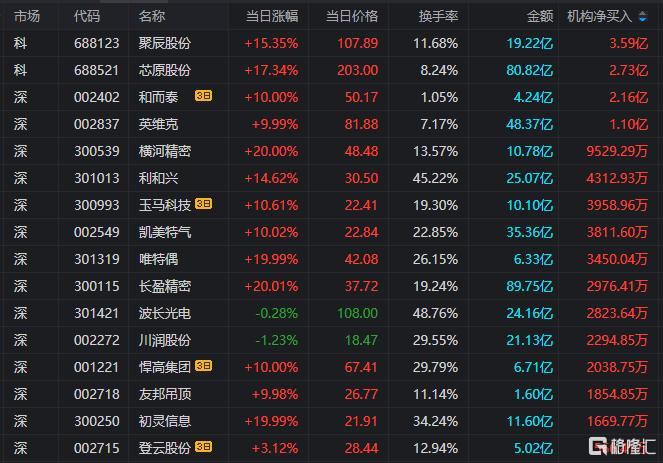Click the 3日 badge beside 玉马科技
Viewport: 663px width, 463px height.
(x=203, y=205)
